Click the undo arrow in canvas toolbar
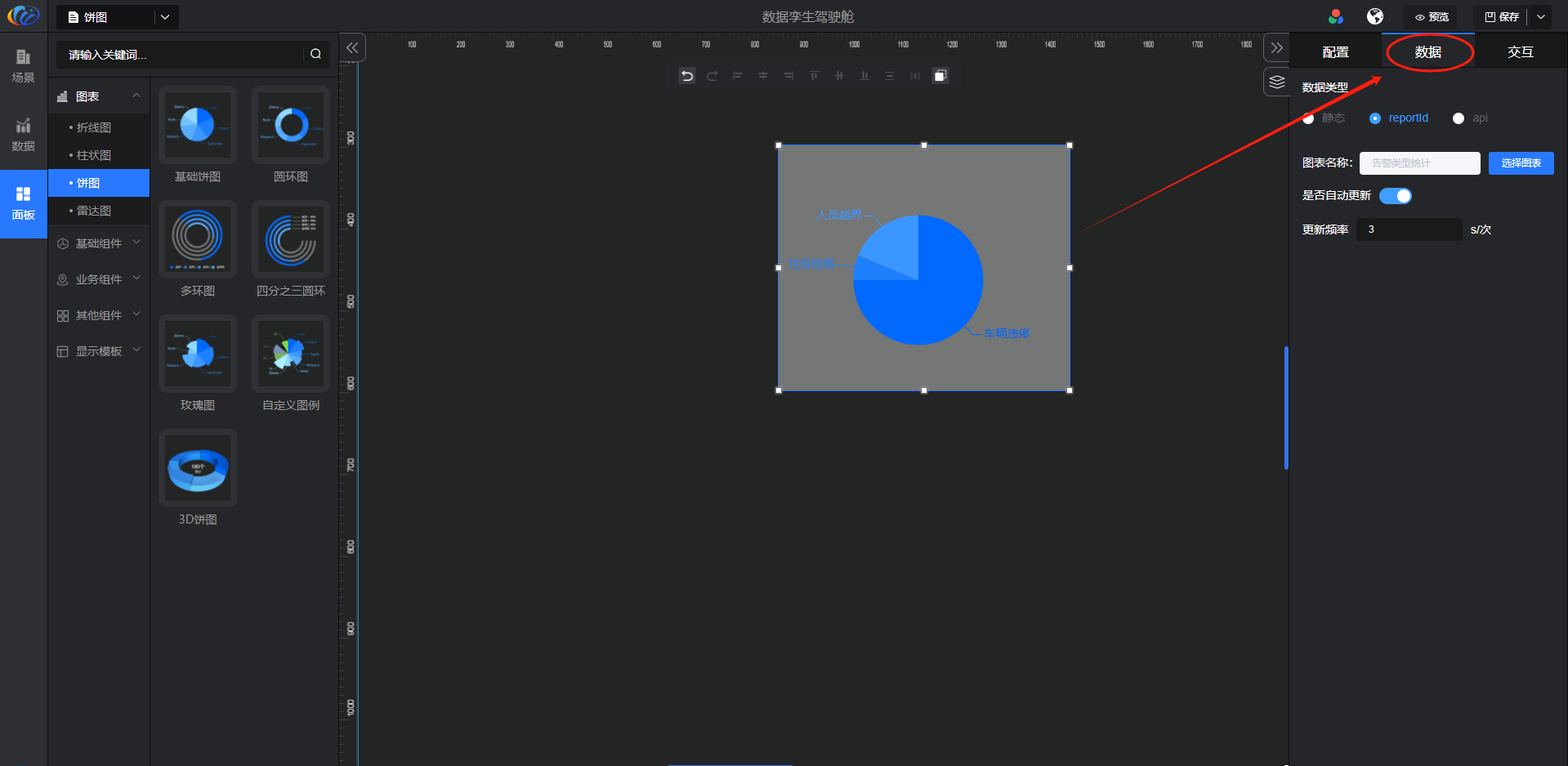The height and width of the screenshot is (766, 1568). pyautogui.click(x=687, y=76)
